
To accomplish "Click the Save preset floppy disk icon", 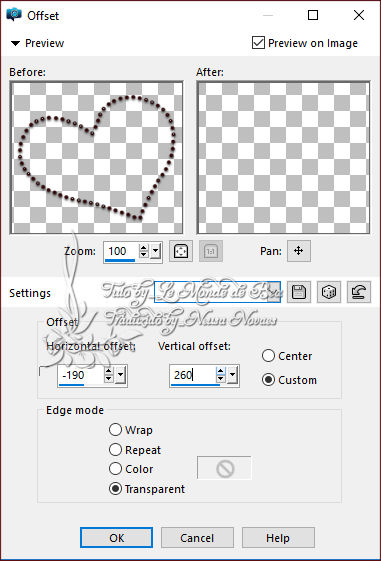I will point(299,292).
